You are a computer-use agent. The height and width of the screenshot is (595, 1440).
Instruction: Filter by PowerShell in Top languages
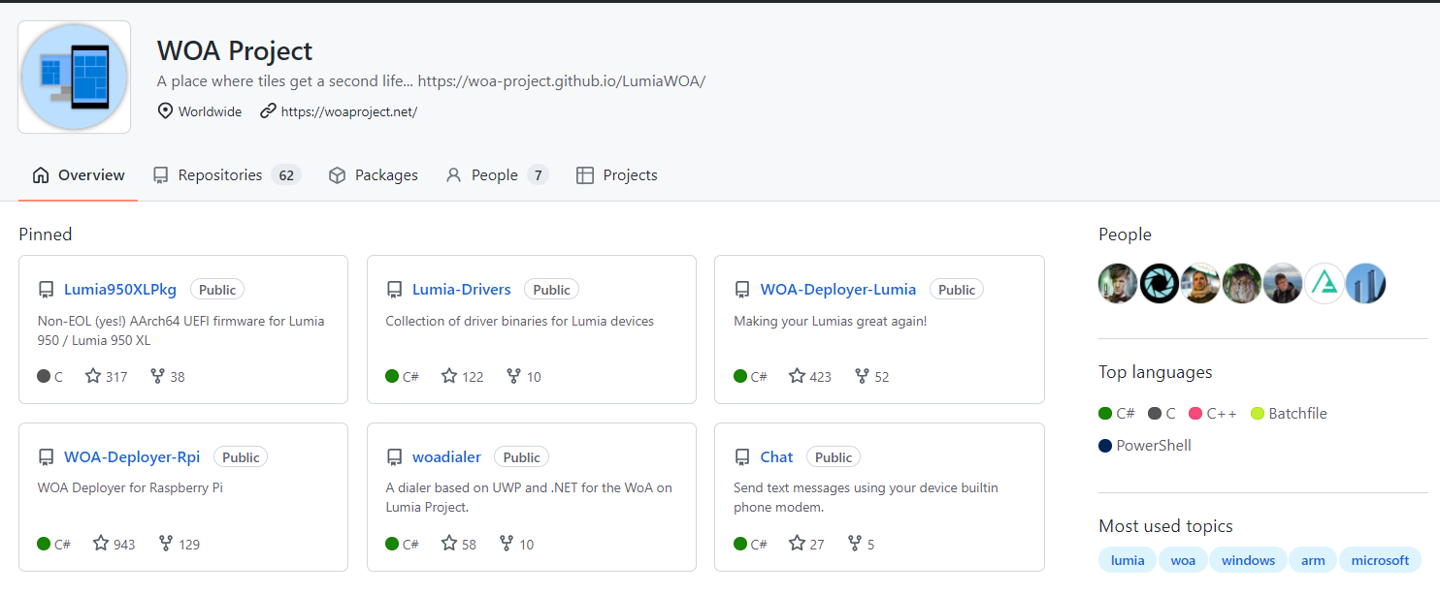(x=1153, y=445)
